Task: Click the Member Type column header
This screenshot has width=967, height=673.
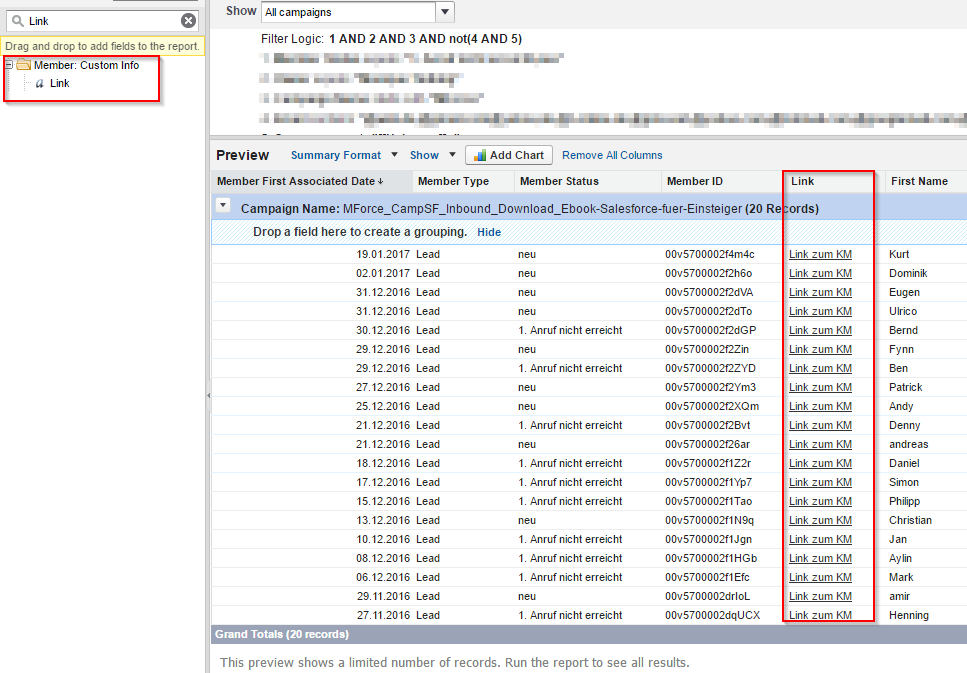Action: pyautogui.click(x=463, y=181)
